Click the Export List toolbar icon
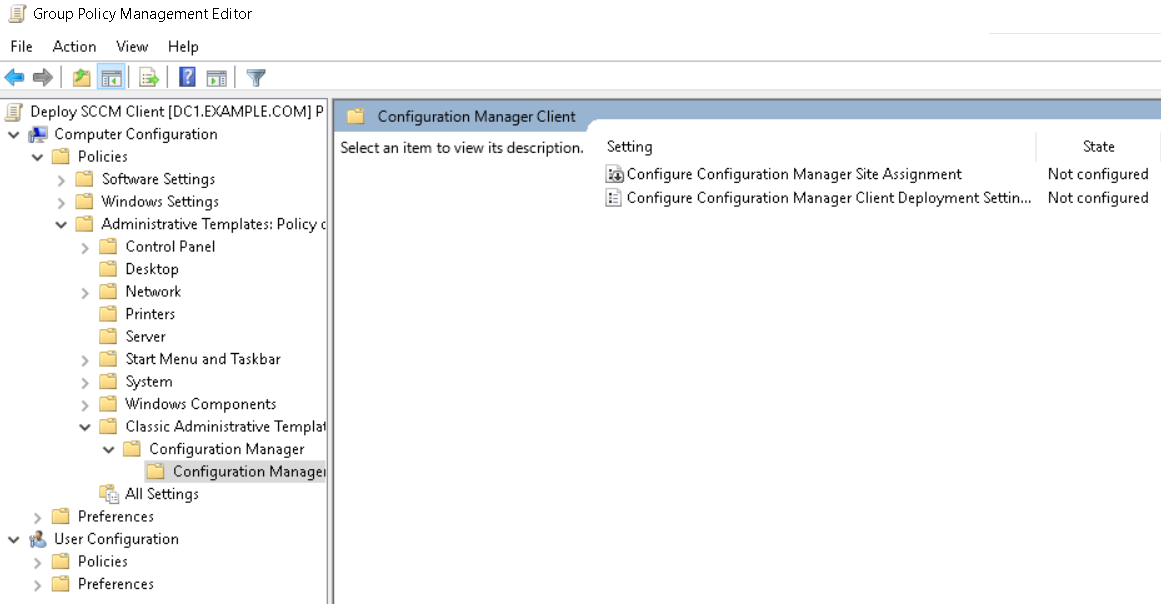Image resolution: width=1161 pixels, height=604 pixels. [149, 78]
